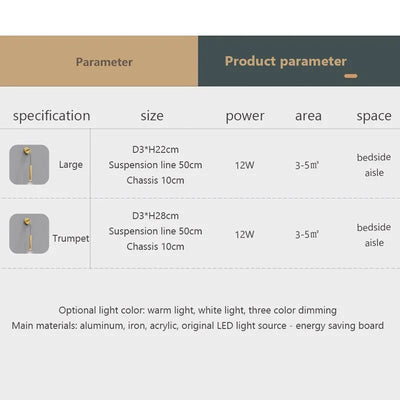The width and height of the screenshot is (400, 400).
Task: Select the Trumpet specification label
Action: pyautogui.click(x=71, y=239)
